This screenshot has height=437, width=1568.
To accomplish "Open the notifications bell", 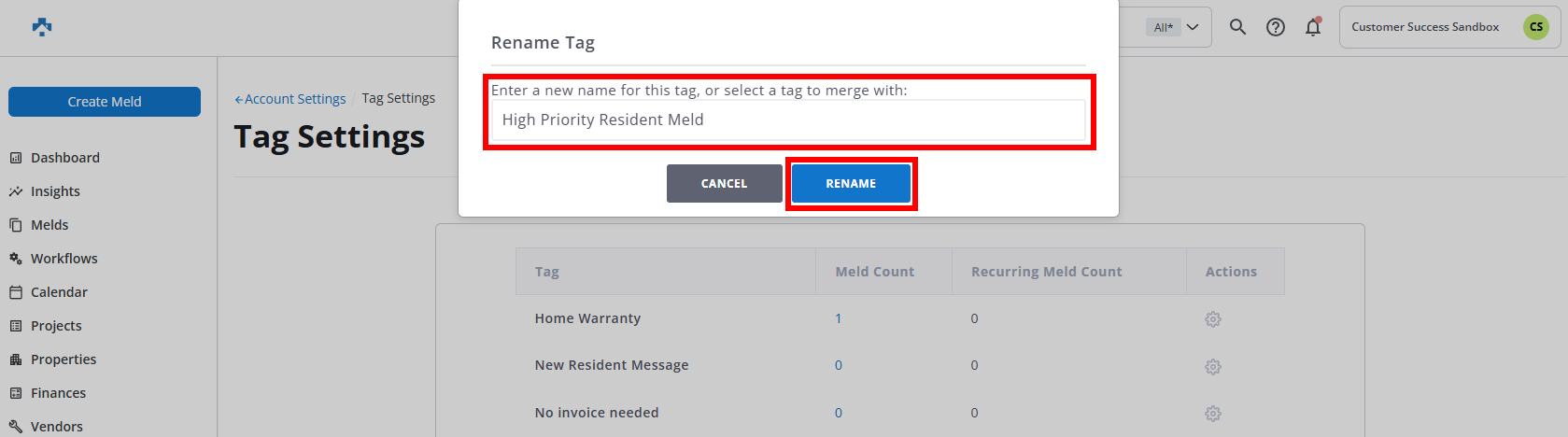I will pos(1313,27).
